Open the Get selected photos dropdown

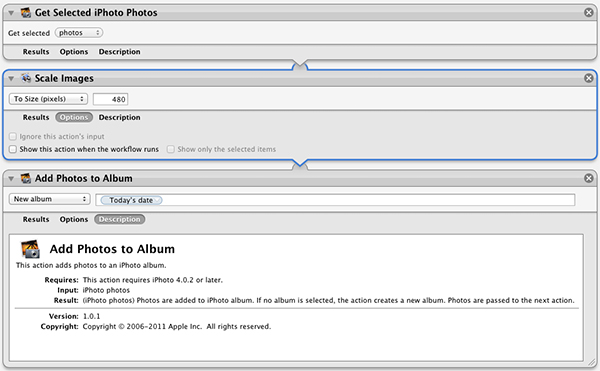pos(79,33)
